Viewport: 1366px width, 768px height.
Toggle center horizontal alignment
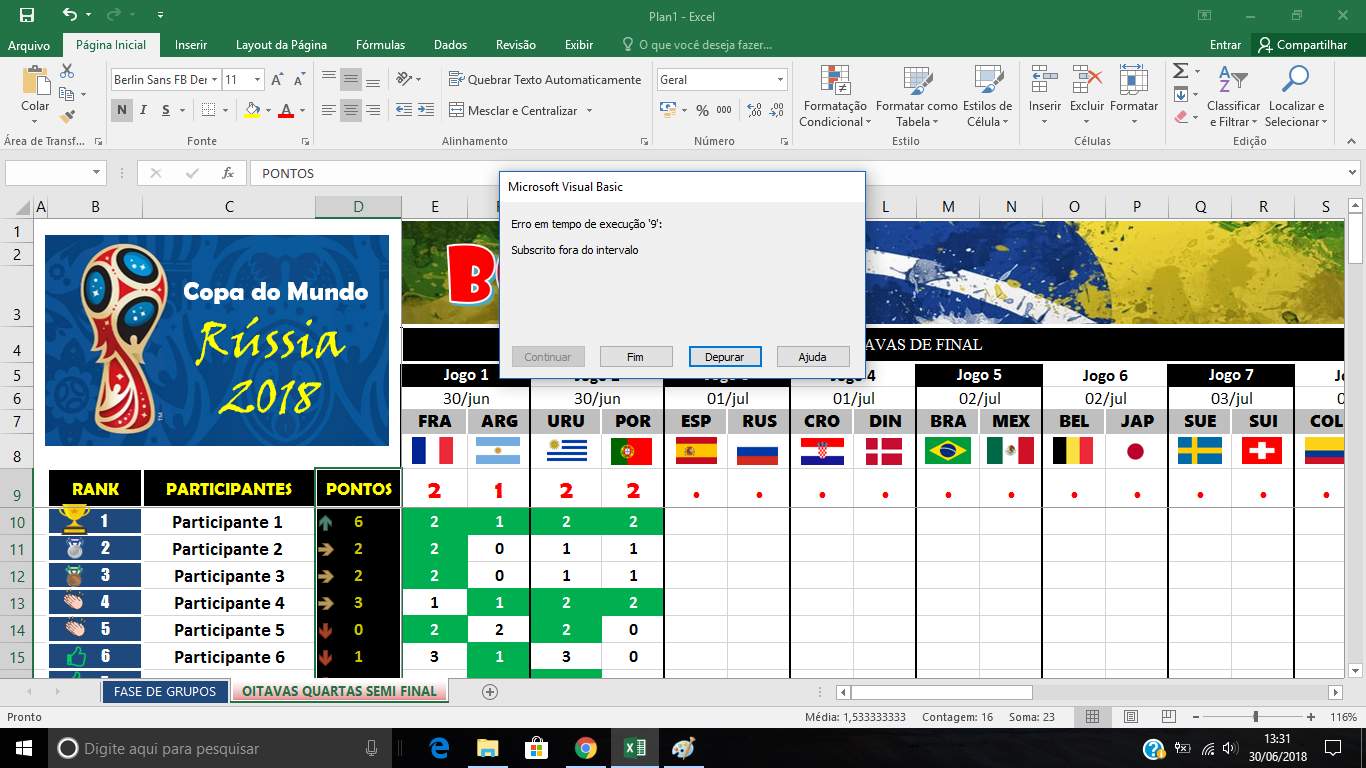tap(351, 110)
